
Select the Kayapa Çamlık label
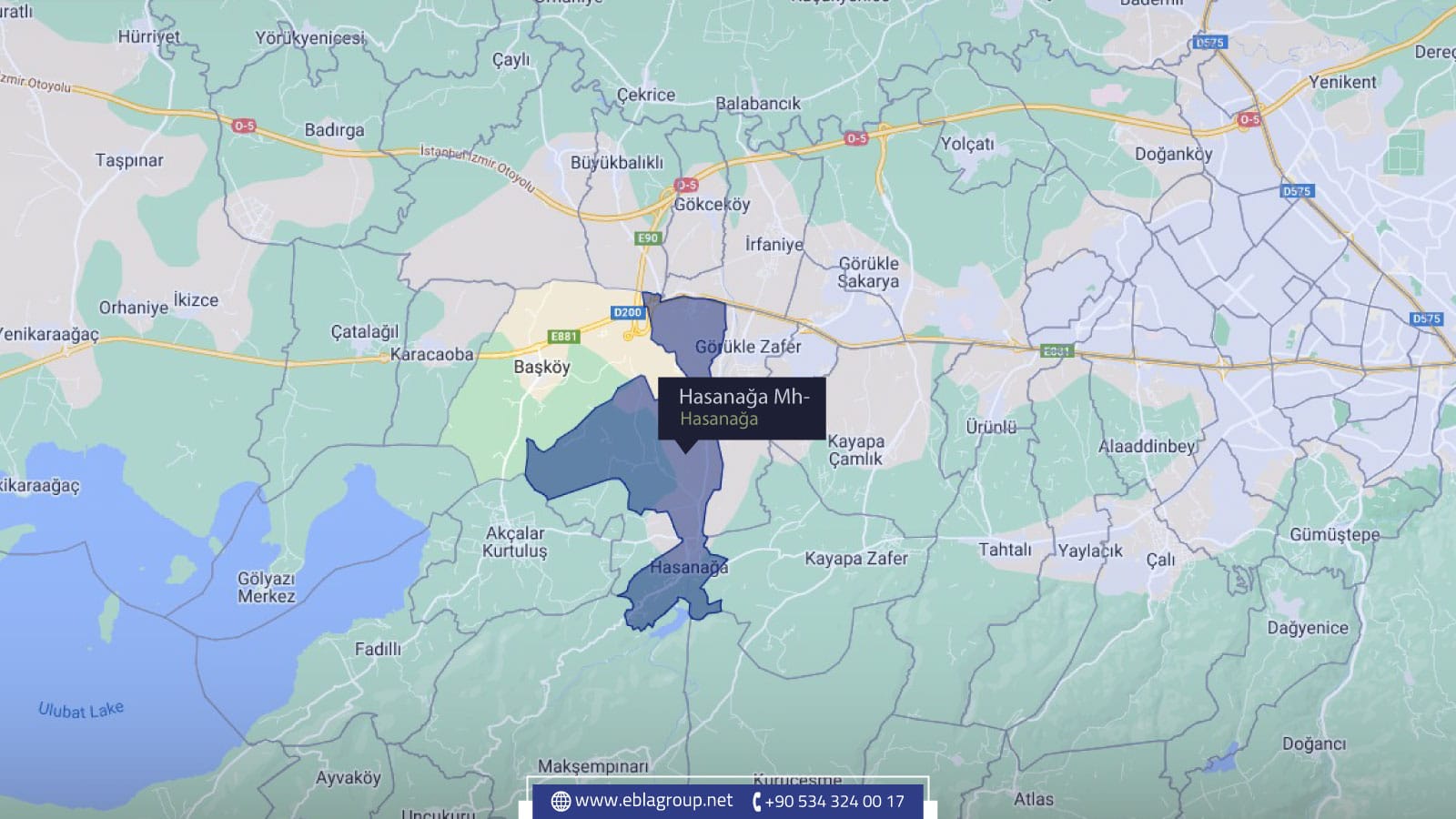pos(855,450)
